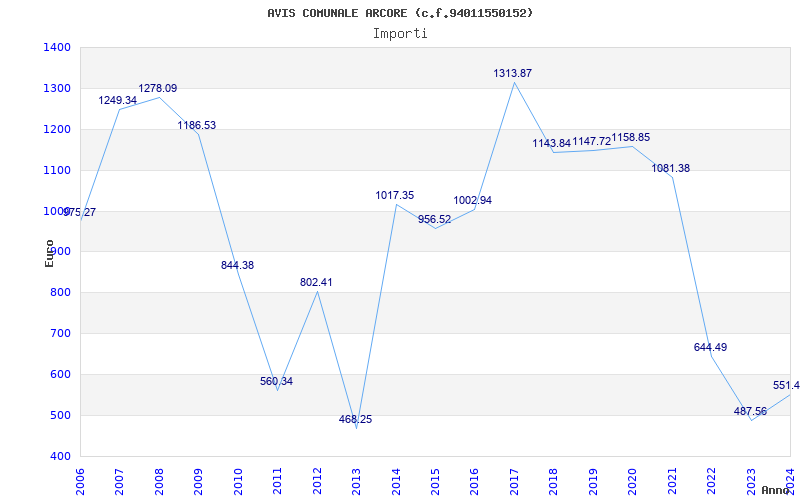Select the 844.38 data label
Image resolution: width=800 pixels, height=500 pixels.
coord(237,265)
